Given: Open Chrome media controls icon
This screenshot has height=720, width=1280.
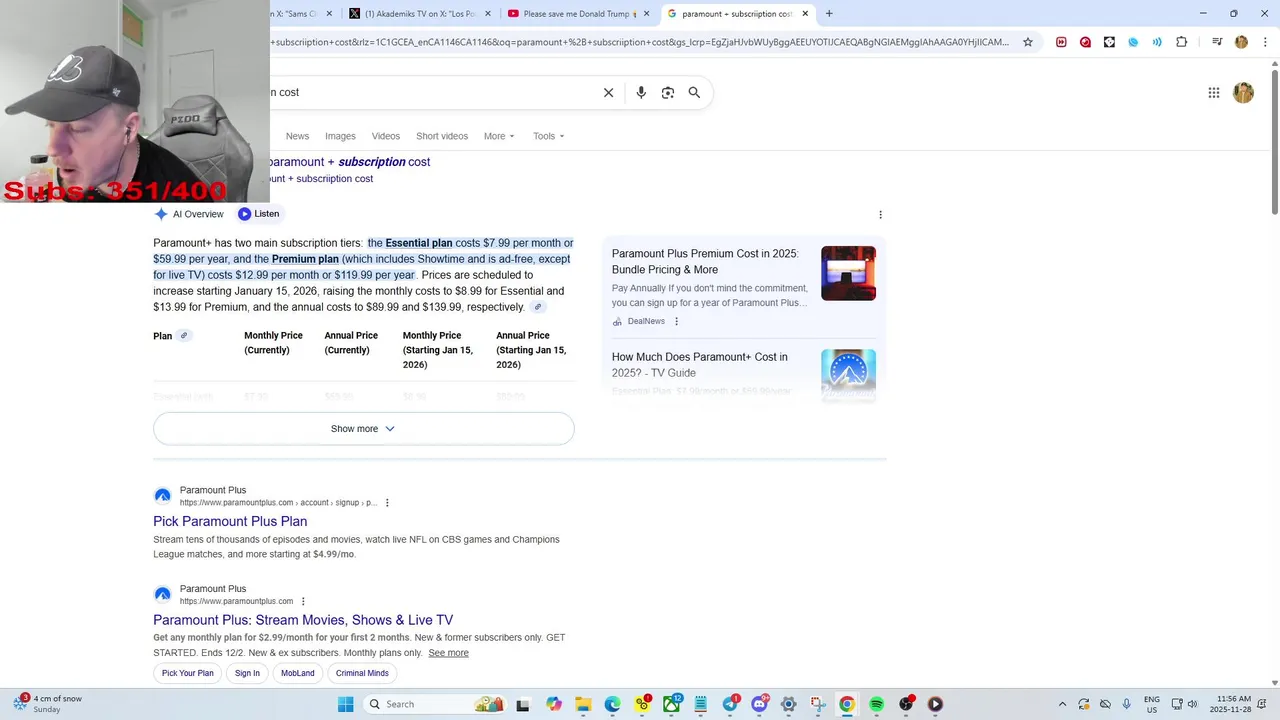Looking at the screenshot, I should click(1217, 42).
